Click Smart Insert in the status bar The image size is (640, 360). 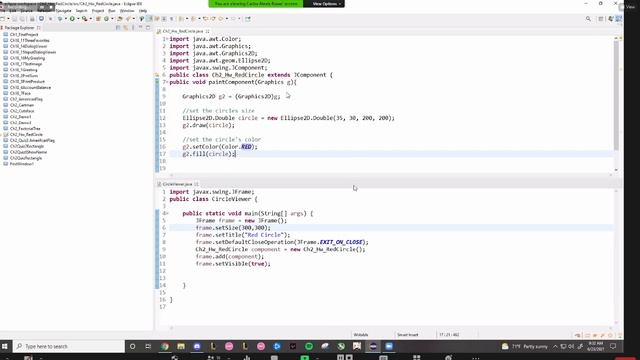(x=407, y=335)
